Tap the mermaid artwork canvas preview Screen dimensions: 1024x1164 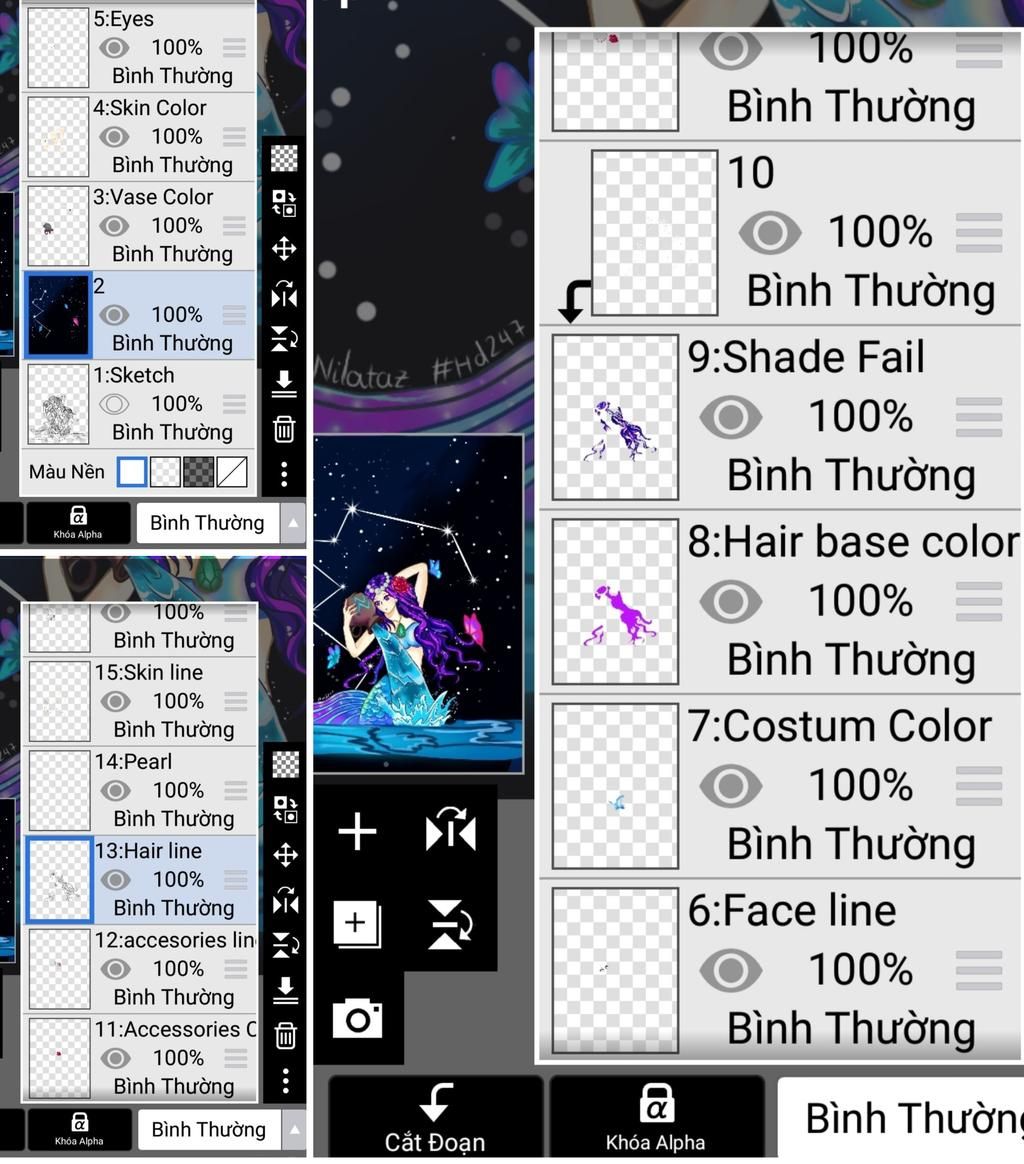(x=418, y=604)
